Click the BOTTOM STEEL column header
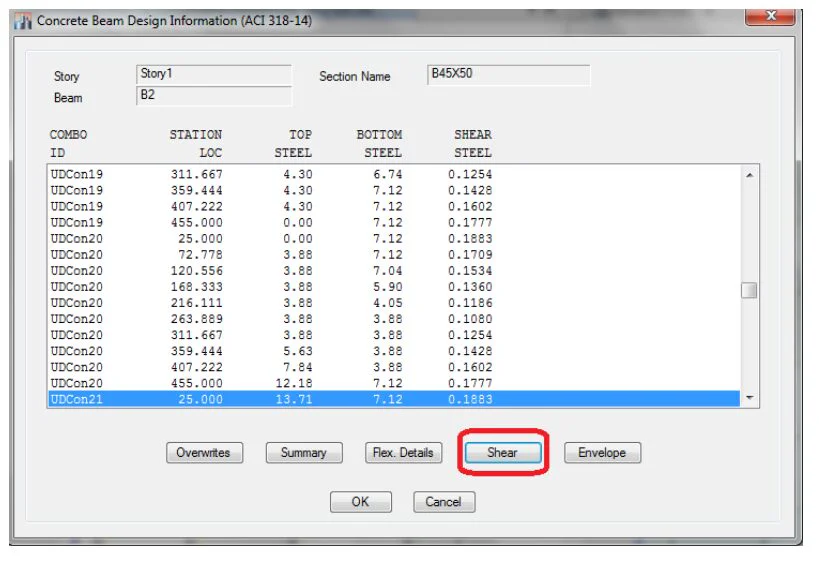819x567 pixels. click(x=380, y=144)
